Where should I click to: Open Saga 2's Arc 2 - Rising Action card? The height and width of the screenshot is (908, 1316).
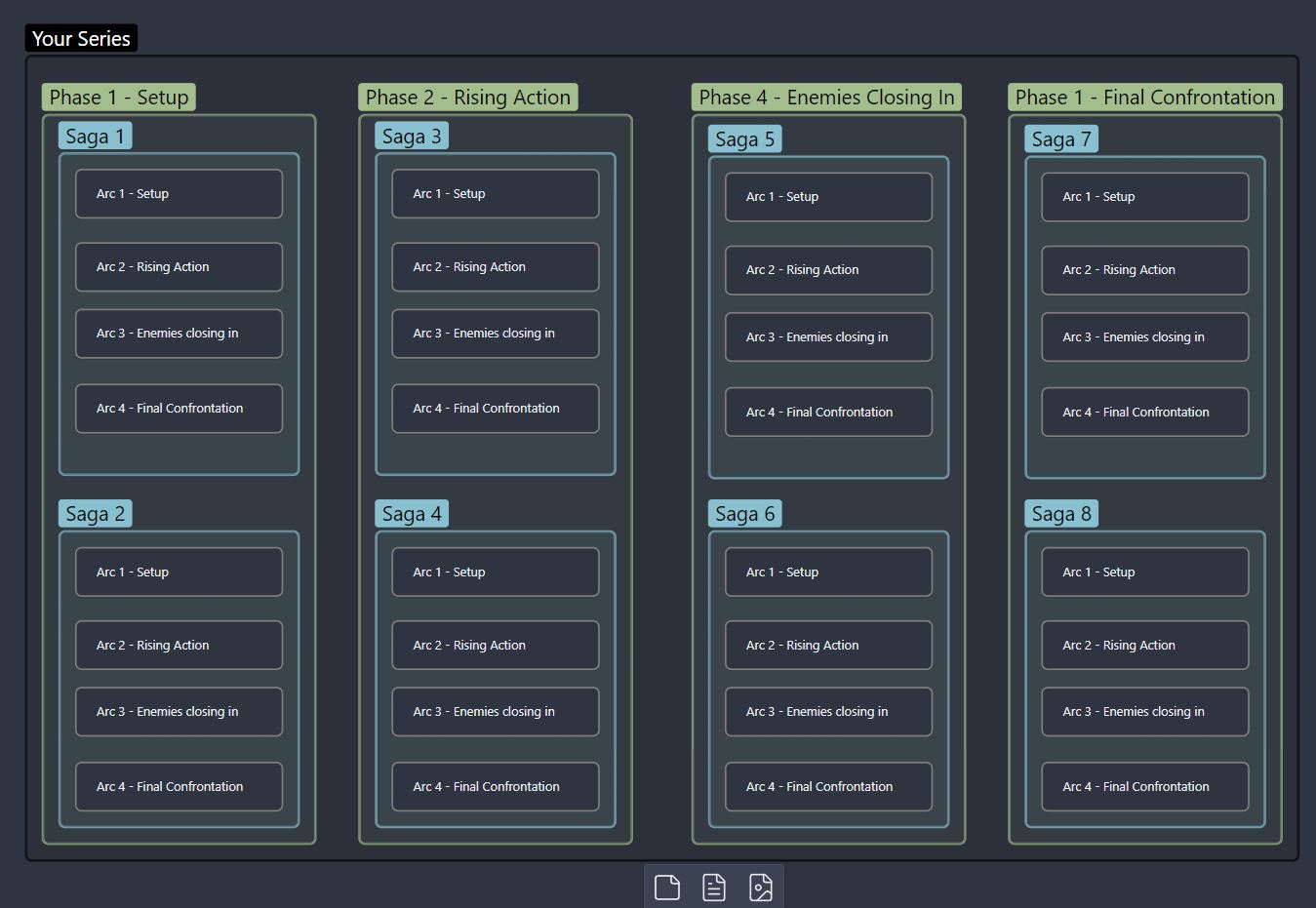click(x=179, y=646)
